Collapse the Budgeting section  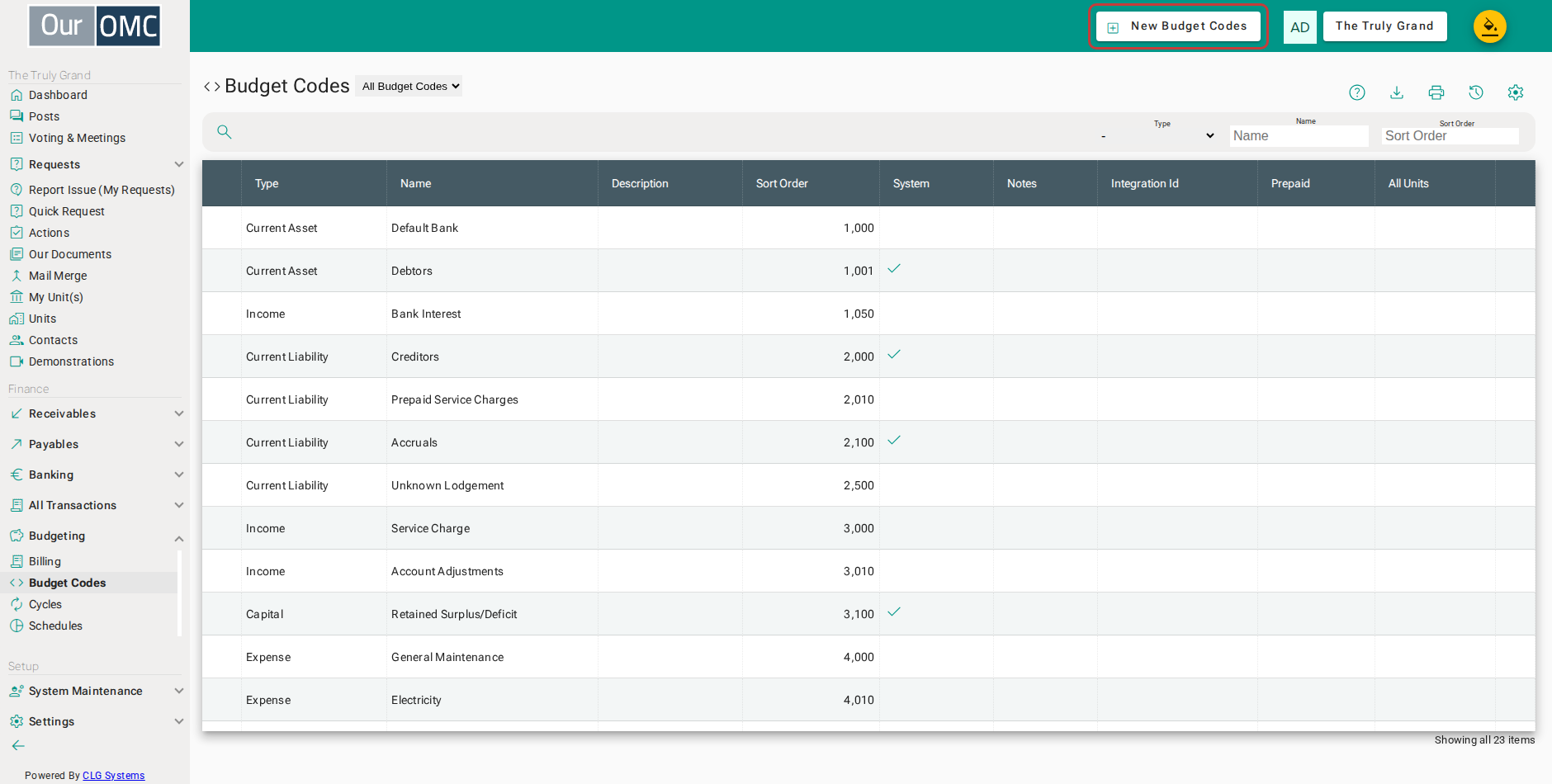click(x=95, y=536)
